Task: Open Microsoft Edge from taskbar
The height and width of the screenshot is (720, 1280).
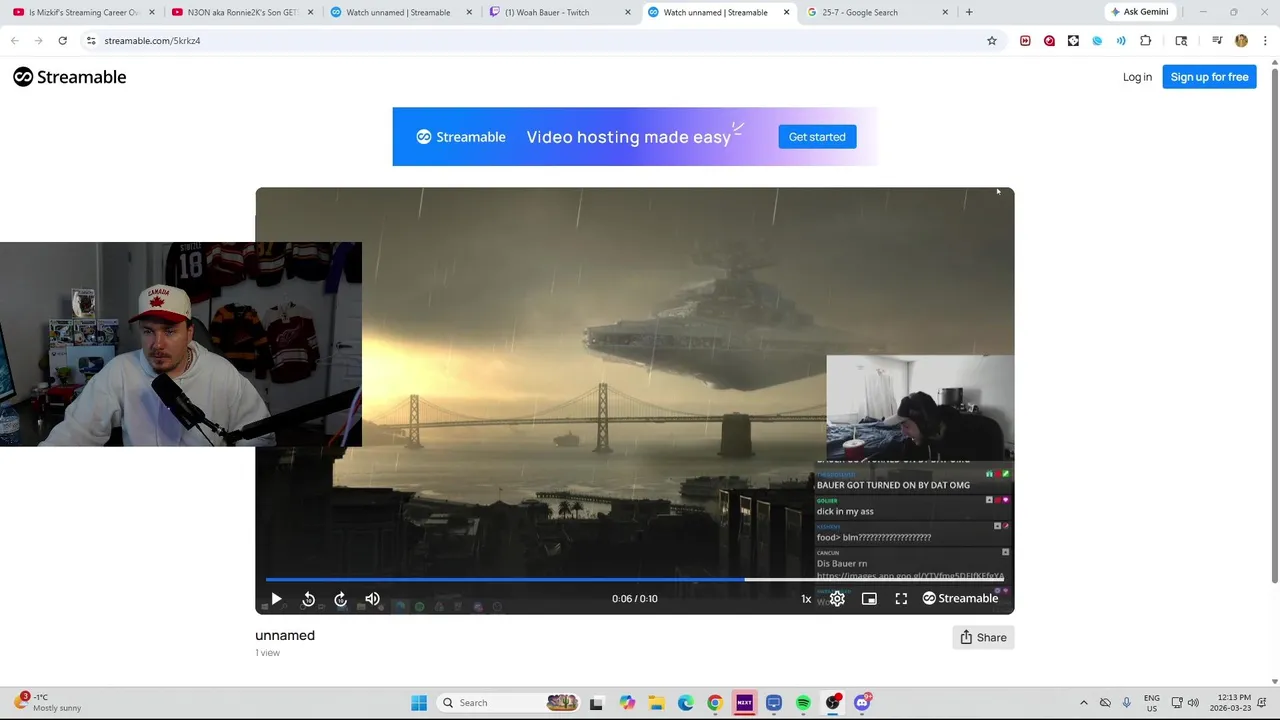Action: point(686,703)
